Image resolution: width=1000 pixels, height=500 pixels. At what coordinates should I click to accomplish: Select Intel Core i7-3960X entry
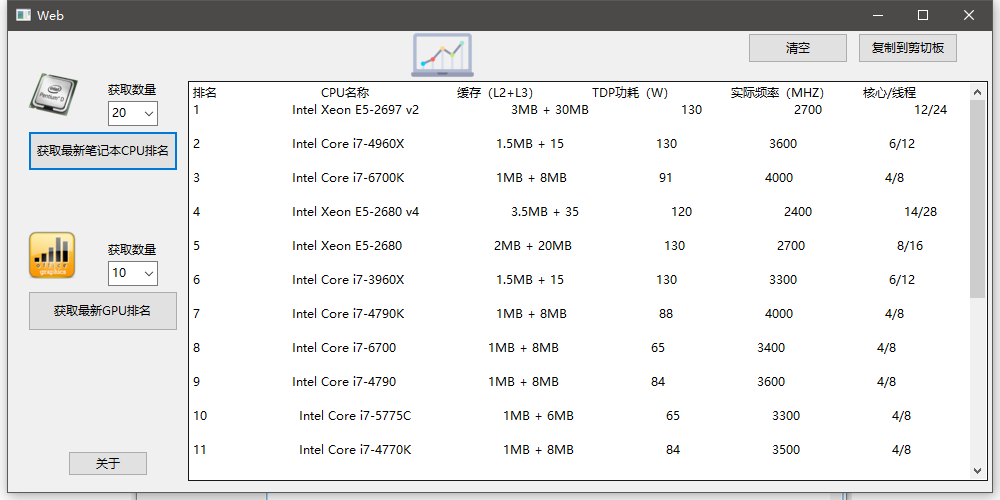click(x=348, y=280)
